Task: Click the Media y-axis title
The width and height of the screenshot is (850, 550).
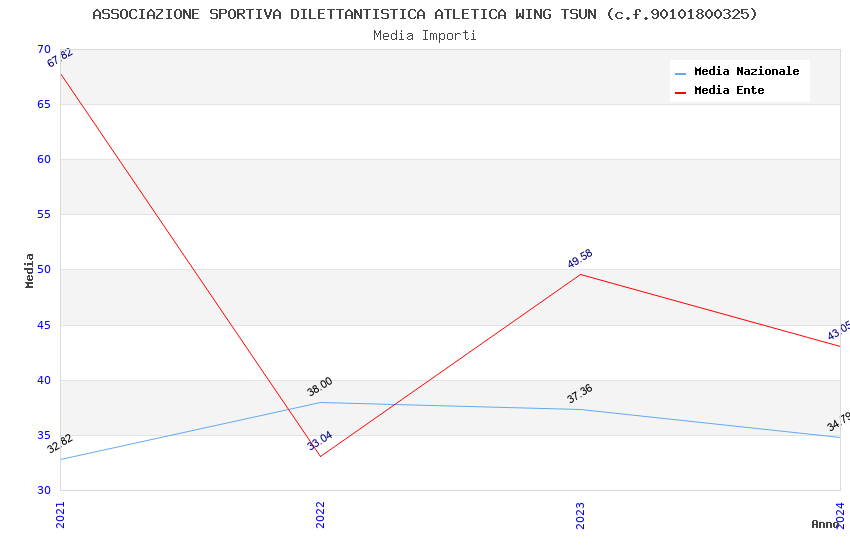Action: pyautogui.click(x=30, y=270)
